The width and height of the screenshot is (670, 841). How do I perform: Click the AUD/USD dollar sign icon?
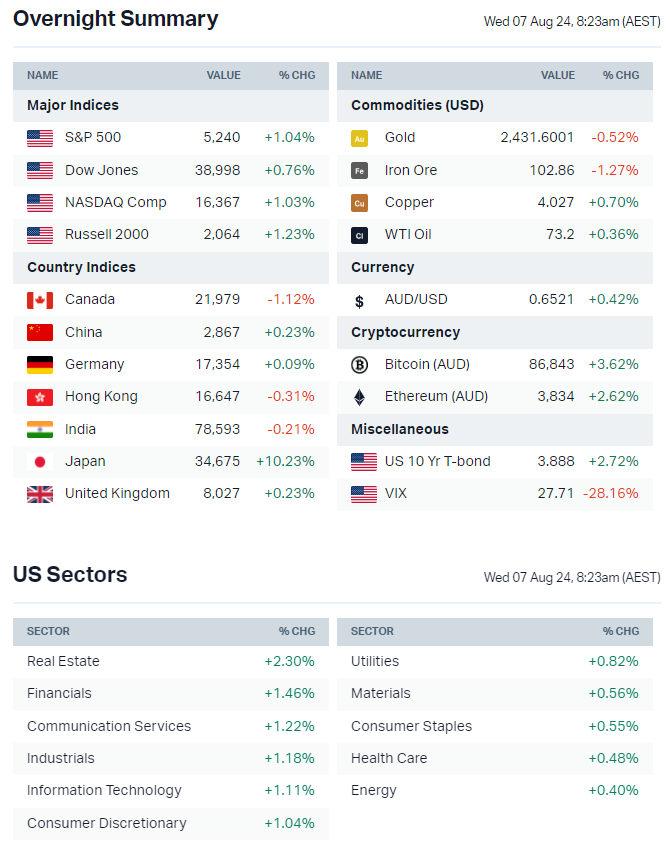point(360,300)
